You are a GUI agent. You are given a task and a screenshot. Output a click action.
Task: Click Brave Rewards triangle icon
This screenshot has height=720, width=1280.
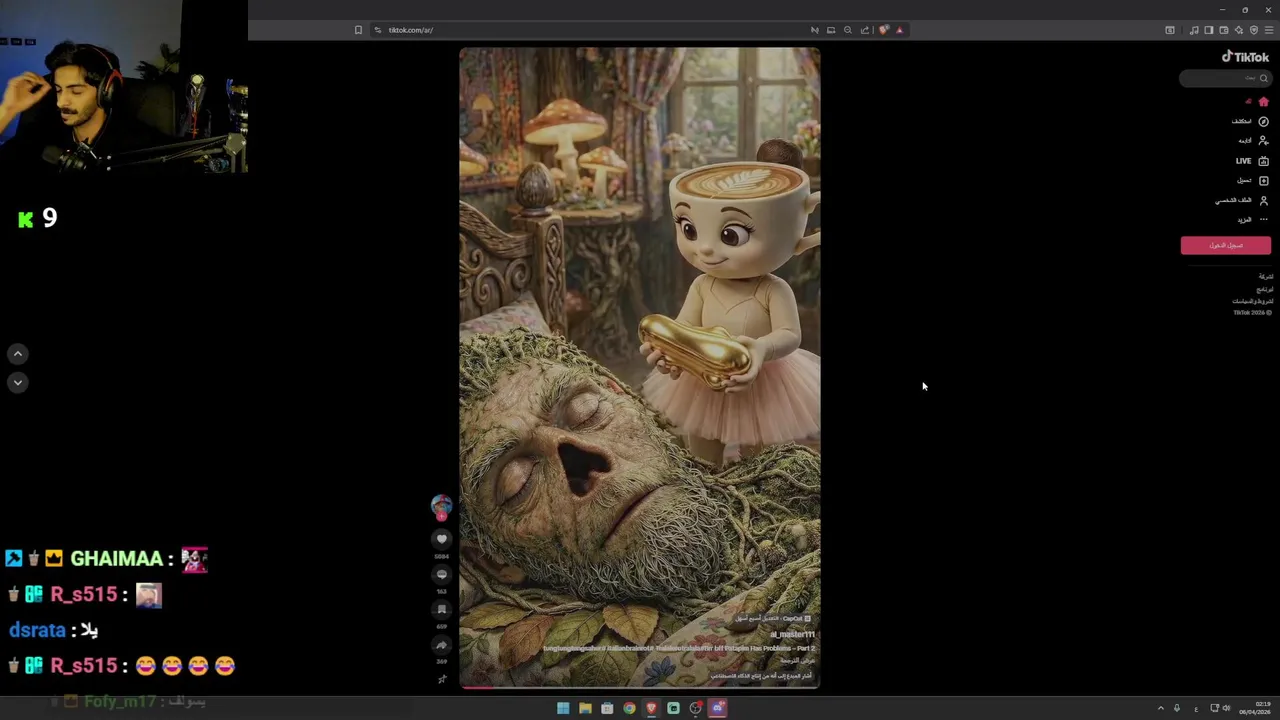(x=899, y=30)
